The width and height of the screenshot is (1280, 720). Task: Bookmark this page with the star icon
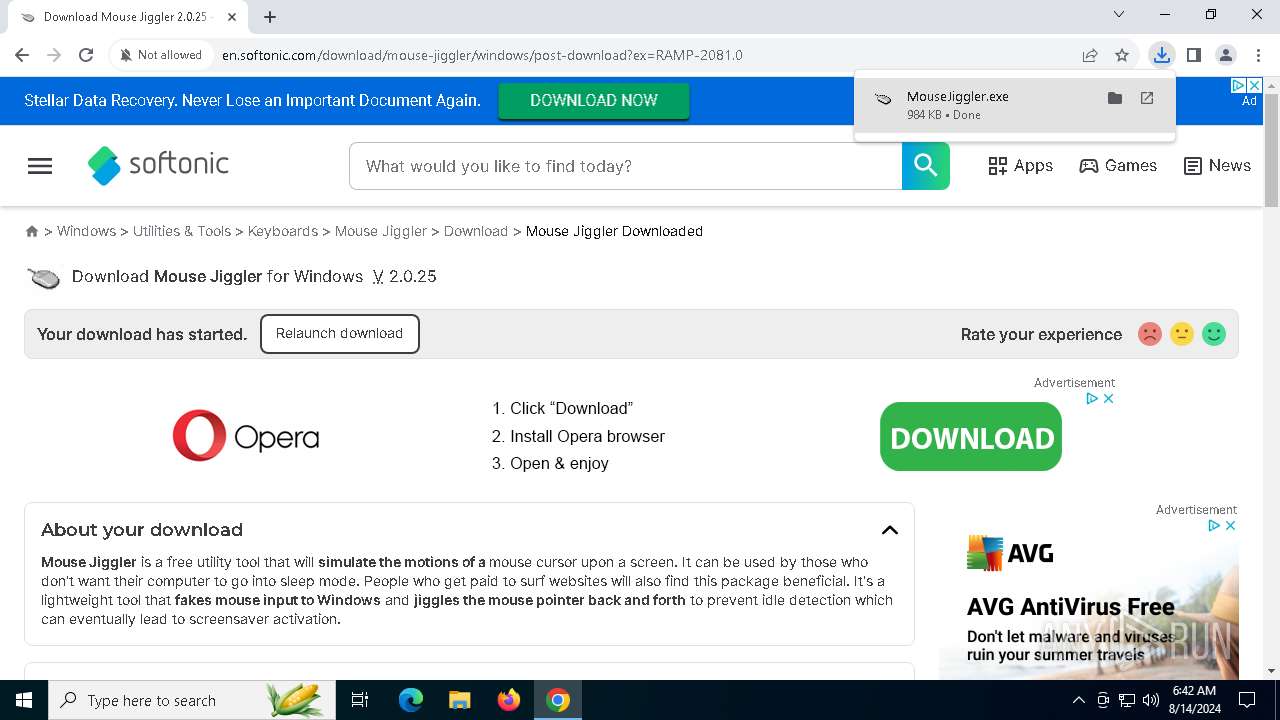(x=1122, y=55)
